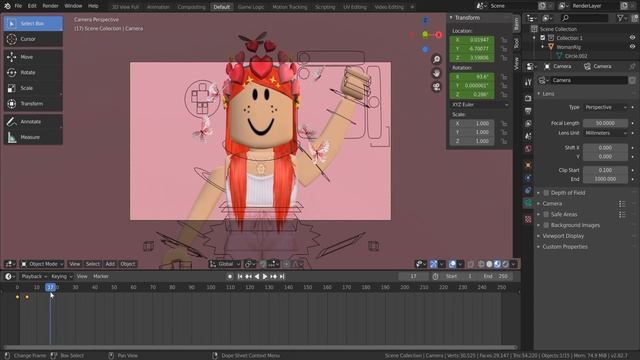Open the Scene properties tab icon

point(528,136)
